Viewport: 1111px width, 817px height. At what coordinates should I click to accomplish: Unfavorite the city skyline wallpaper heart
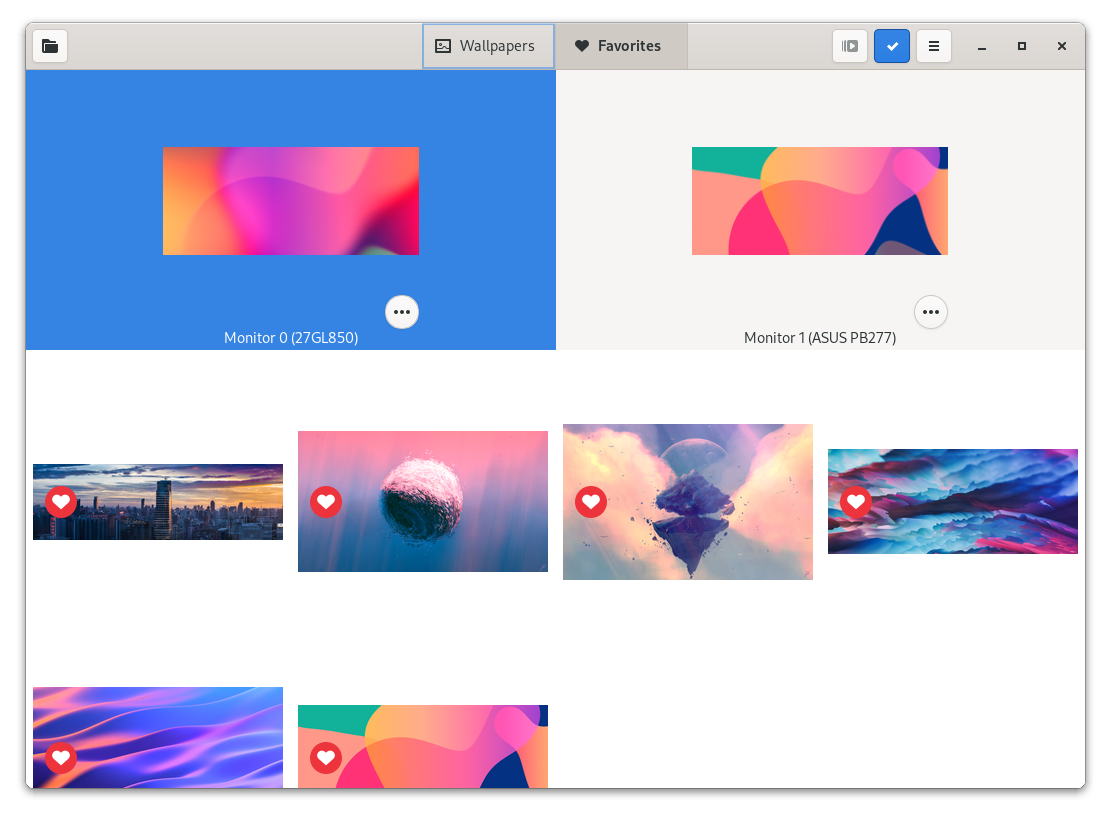pyautogui.click(x=61, y=502)
